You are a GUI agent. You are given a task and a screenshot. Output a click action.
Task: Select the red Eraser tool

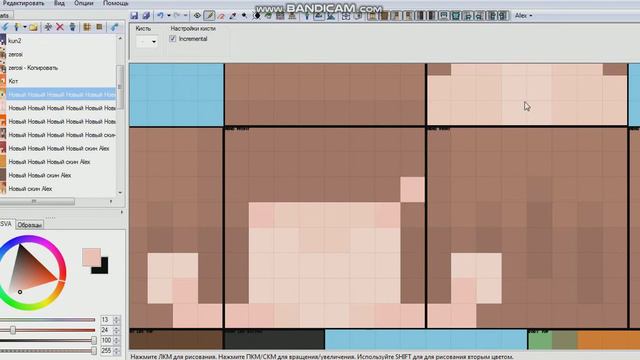(221, 16)
